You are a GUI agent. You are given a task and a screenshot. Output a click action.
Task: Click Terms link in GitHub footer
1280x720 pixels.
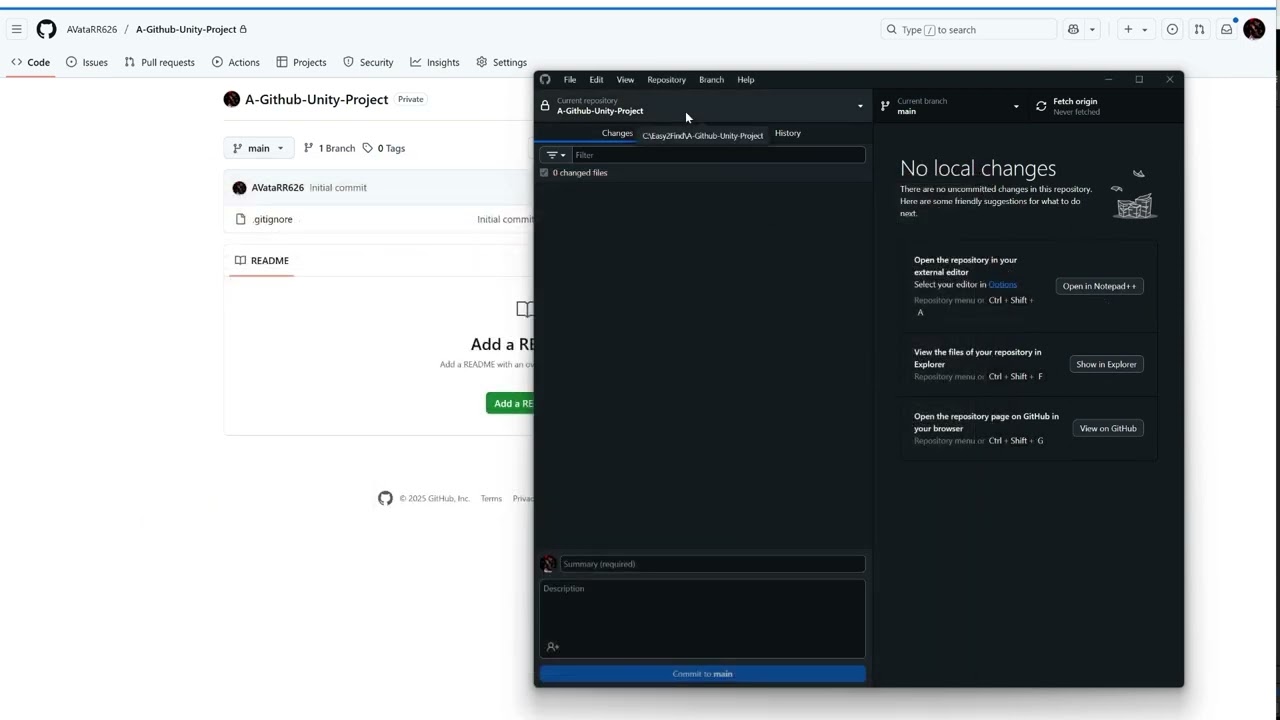point(491,498)
